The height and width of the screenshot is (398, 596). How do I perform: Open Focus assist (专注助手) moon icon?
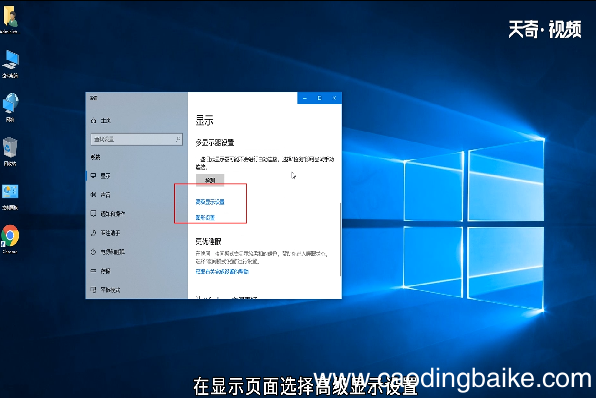point(94,233)
